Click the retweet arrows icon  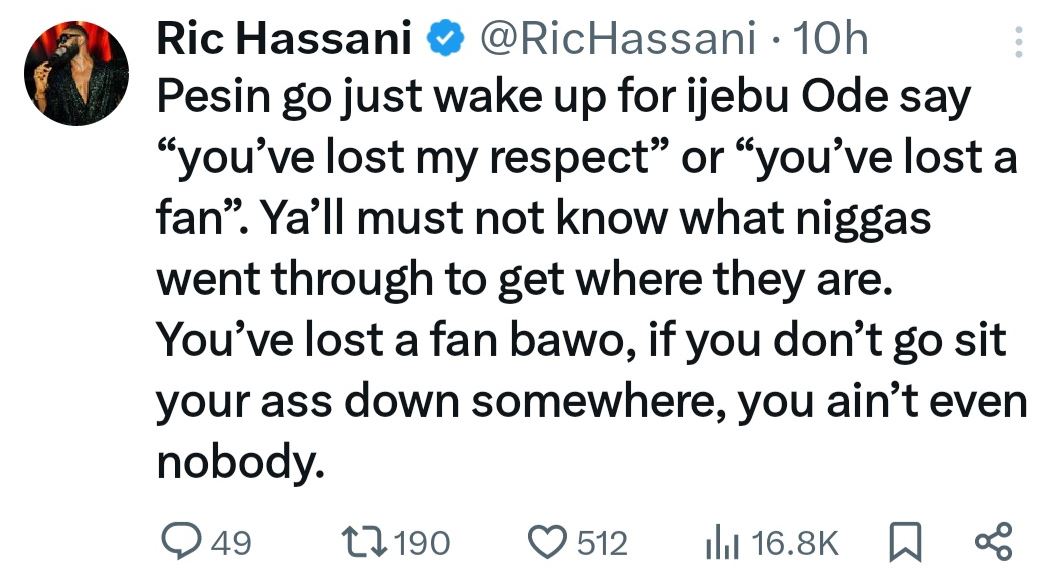coord(372,543)
